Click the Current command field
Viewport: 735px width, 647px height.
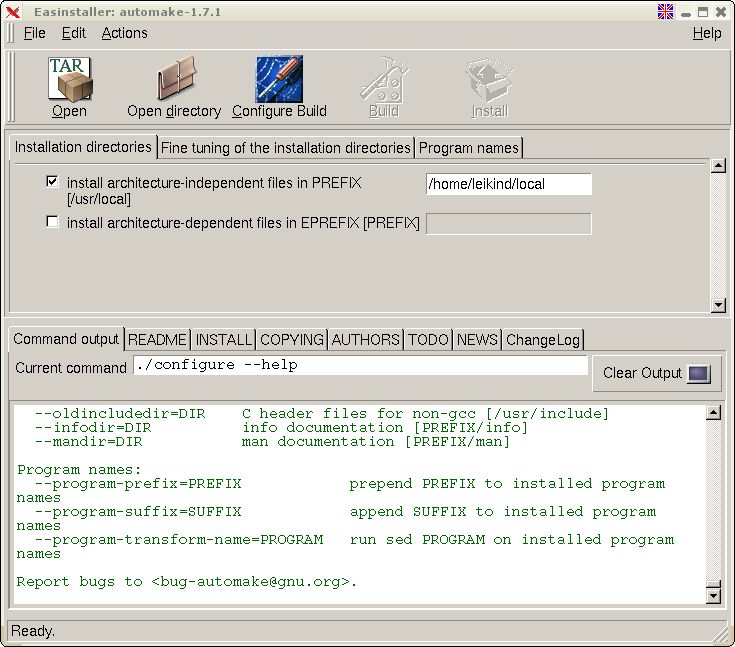[360, 365]
